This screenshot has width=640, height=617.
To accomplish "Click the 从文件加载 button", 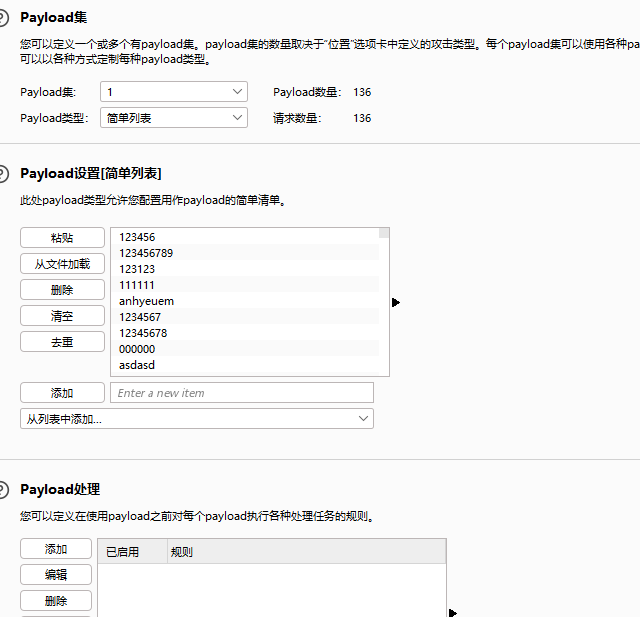I will [62, 264].
